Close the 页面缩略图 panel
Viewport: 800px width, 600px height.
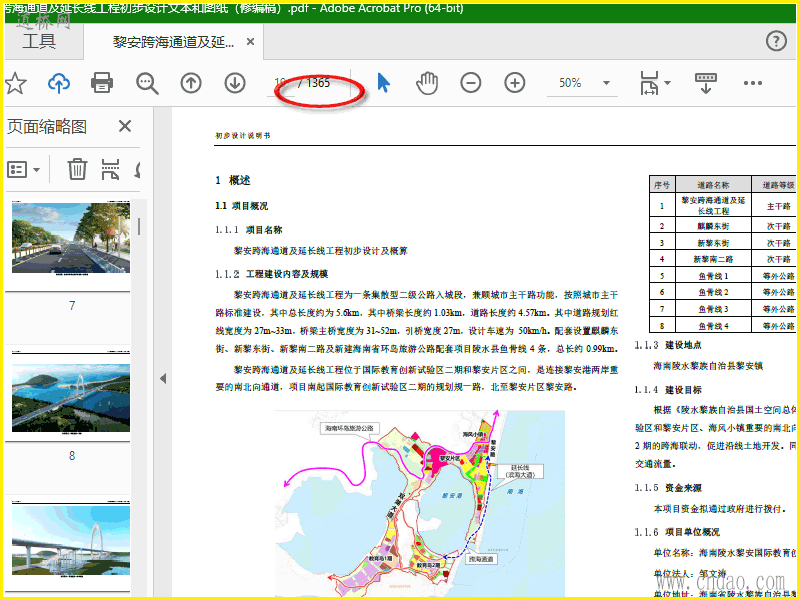click(x=125, y=126)
